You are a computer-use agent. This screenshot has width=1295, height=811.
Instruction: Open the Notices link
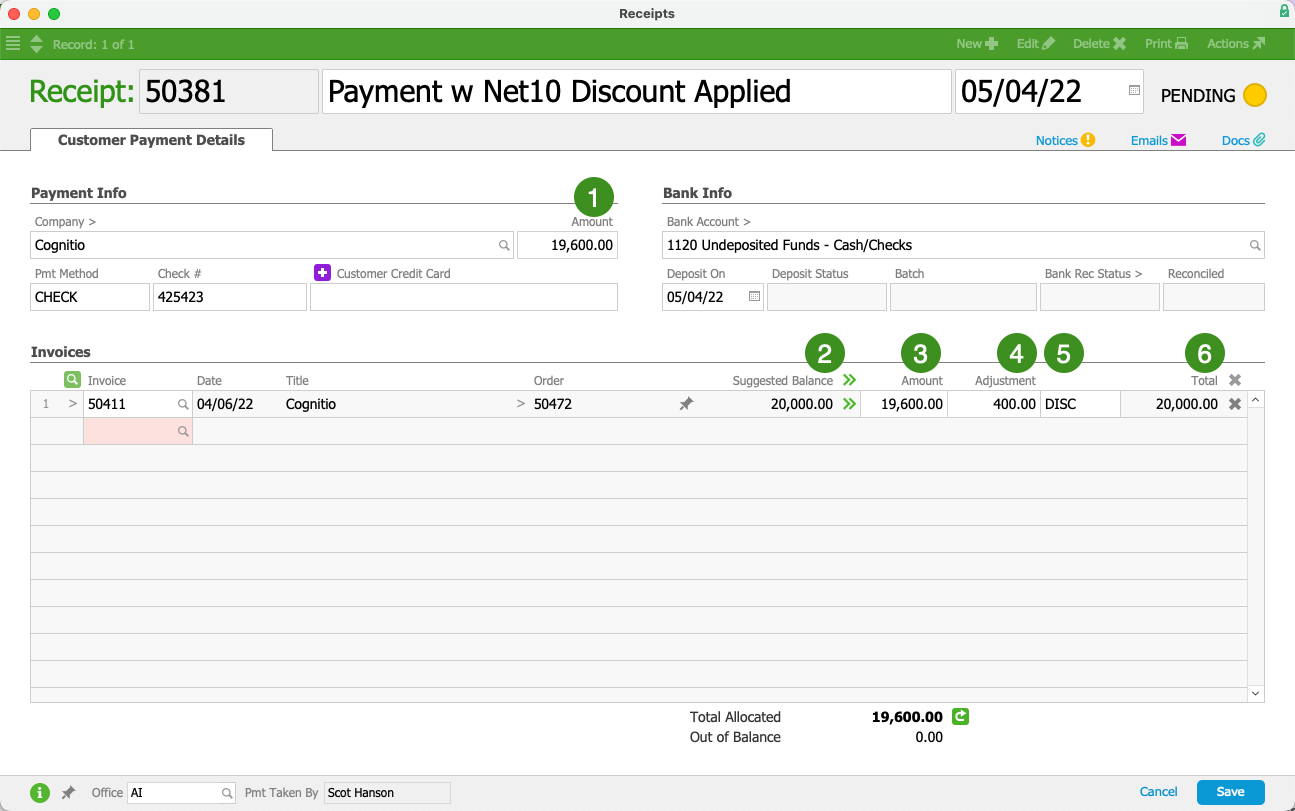coord(1065,141)
